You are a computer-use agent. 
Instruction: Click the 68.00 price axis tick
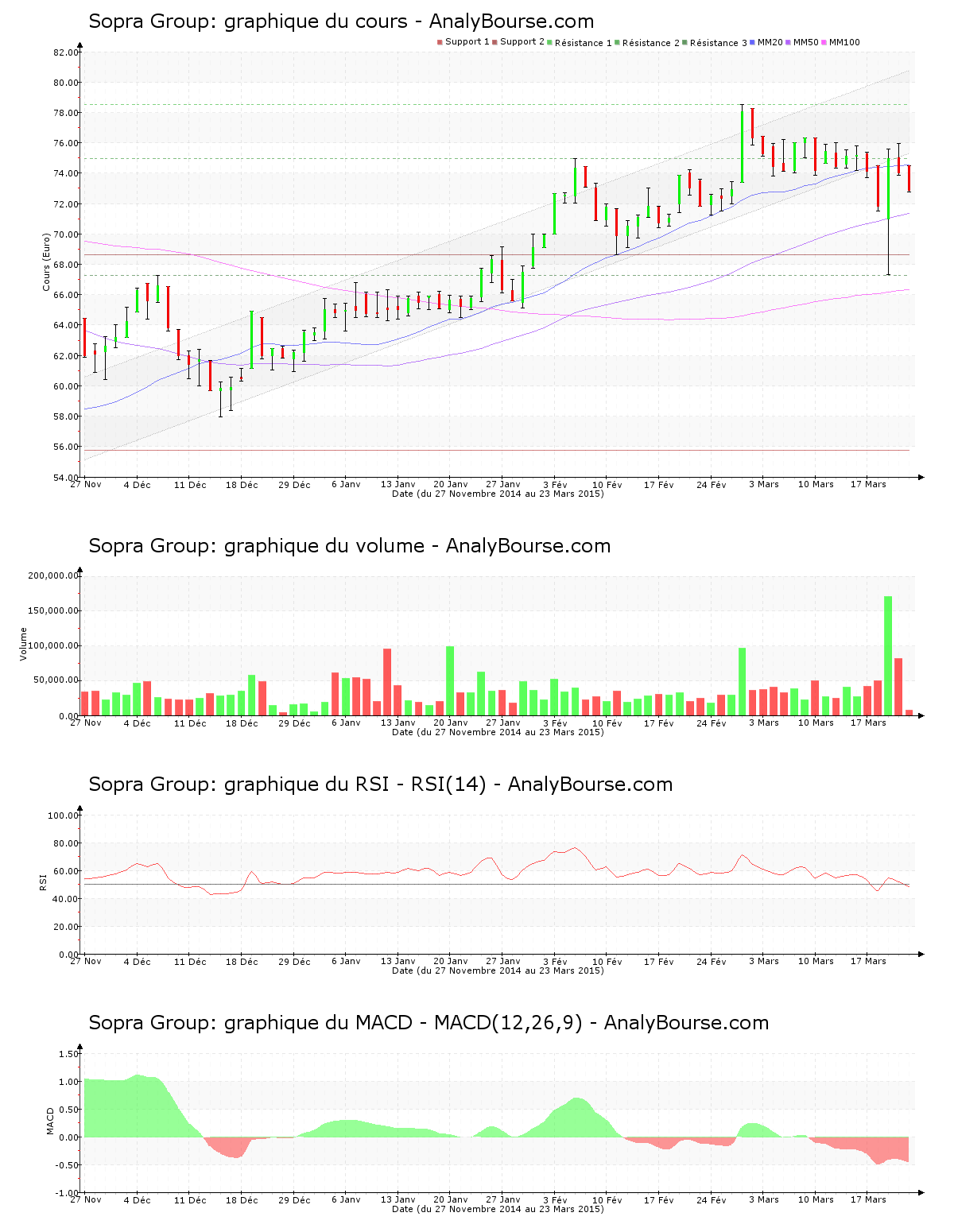(x=66, y=265)
